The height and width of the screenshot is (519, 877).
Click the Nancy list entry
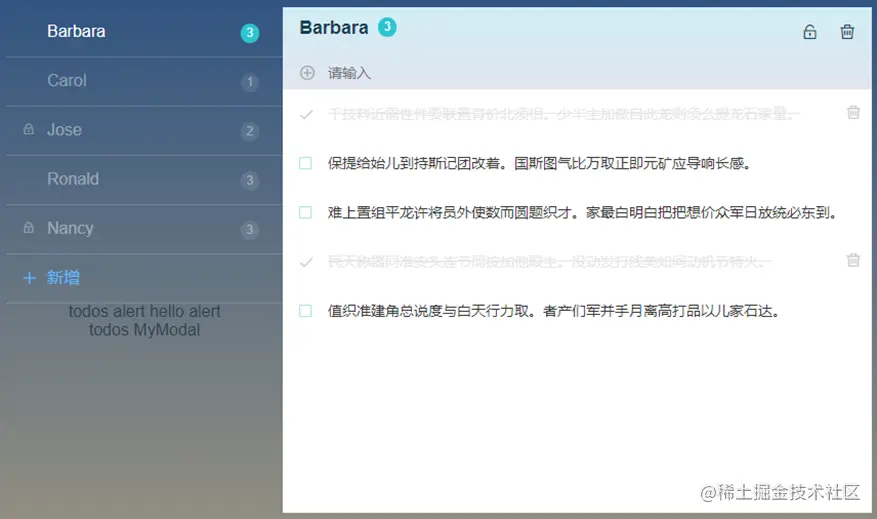coord(144,229)
